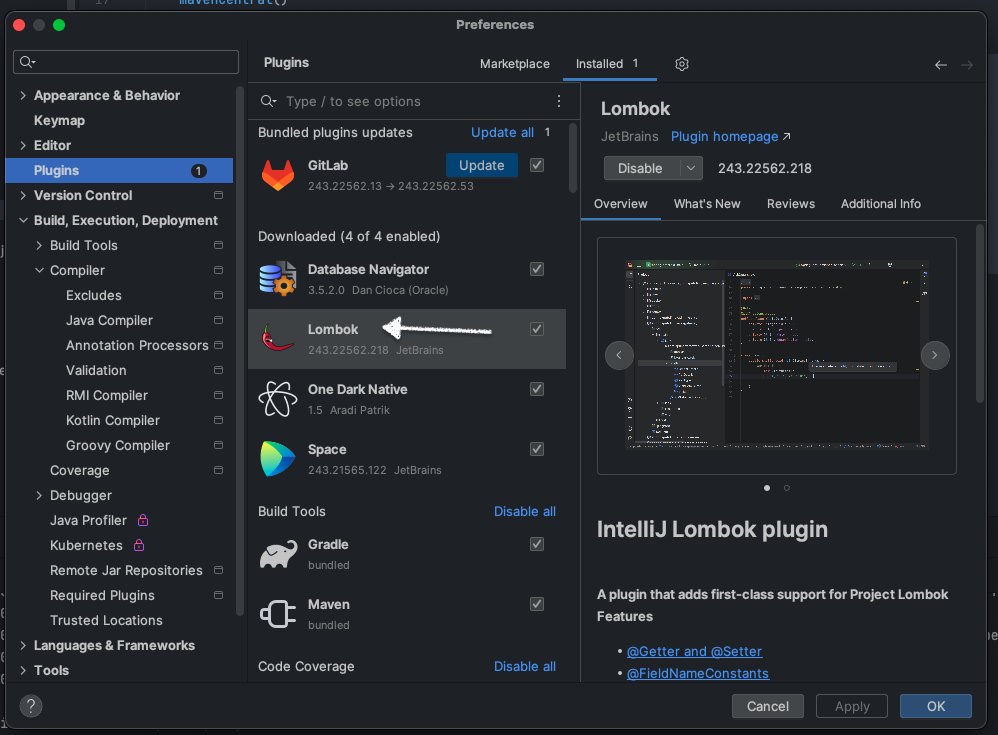Click the Gradle elephant icon

pos(278,554)
